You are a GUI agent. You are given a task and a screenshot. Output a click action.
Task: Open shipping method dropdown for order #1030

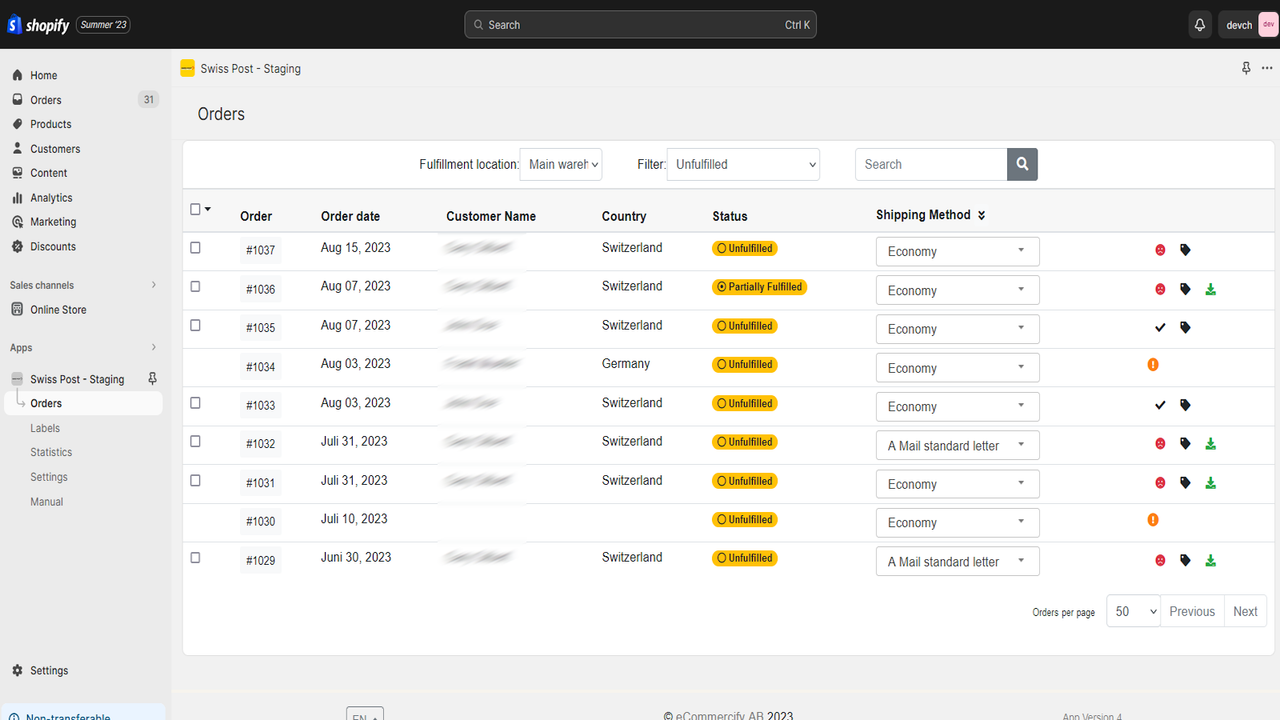958,522
